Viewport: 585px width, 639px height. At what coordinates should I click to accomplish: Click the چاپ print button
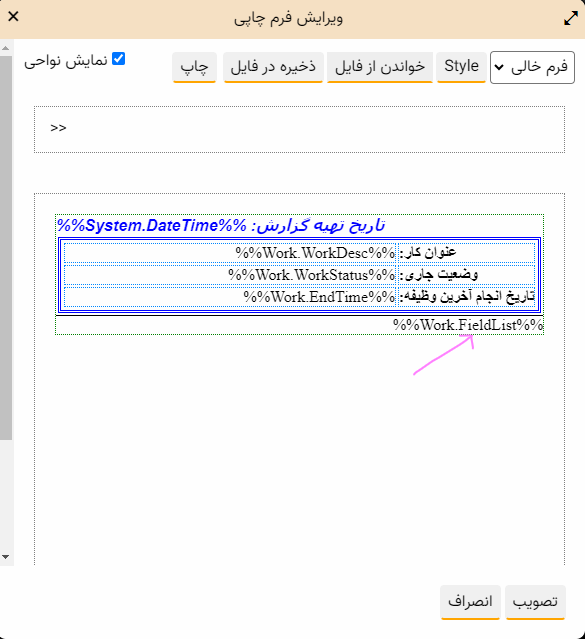(194, 67)
